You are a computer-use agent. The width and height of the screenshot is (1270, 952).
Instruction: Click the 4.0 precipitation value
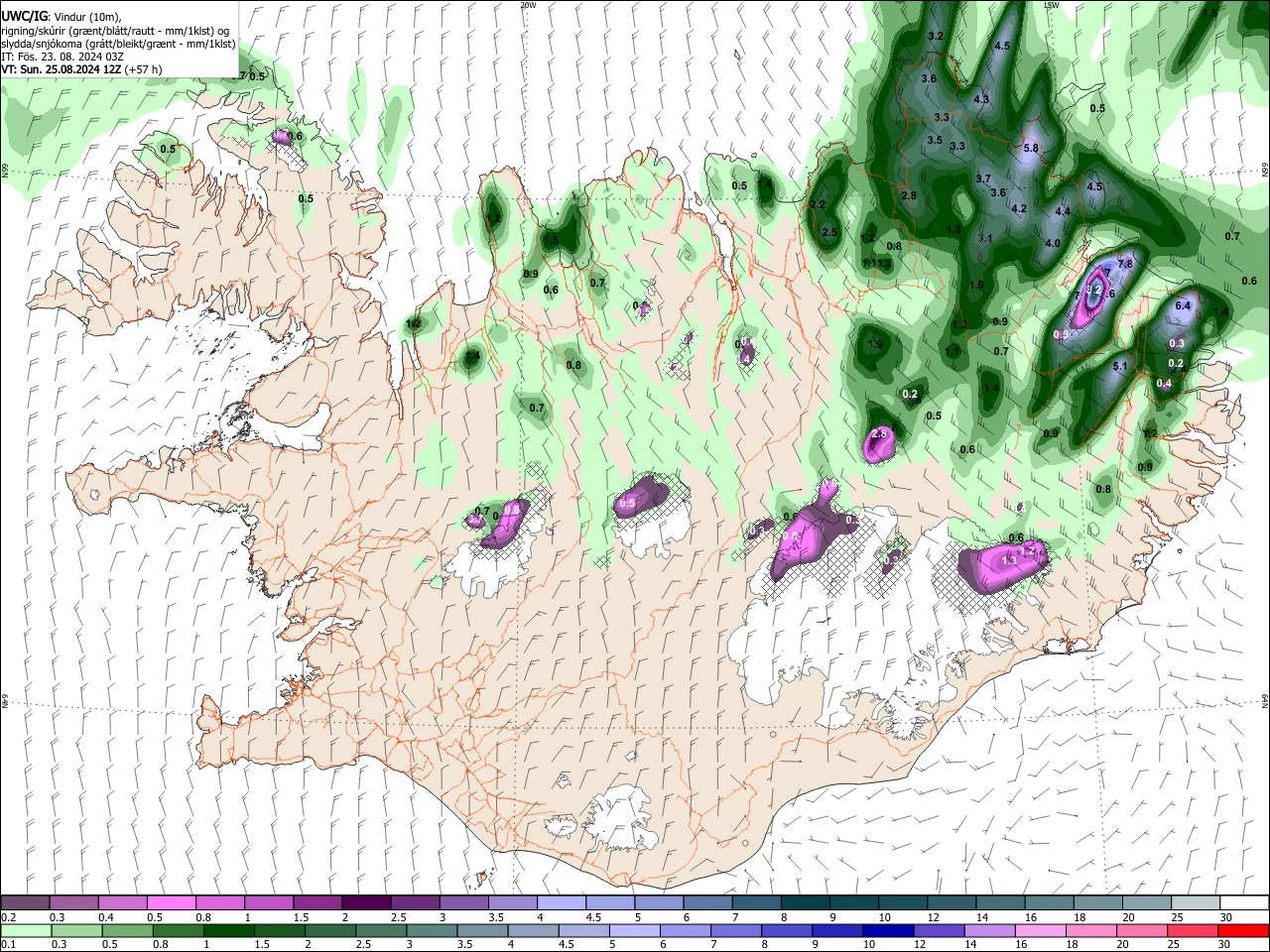1053,243
